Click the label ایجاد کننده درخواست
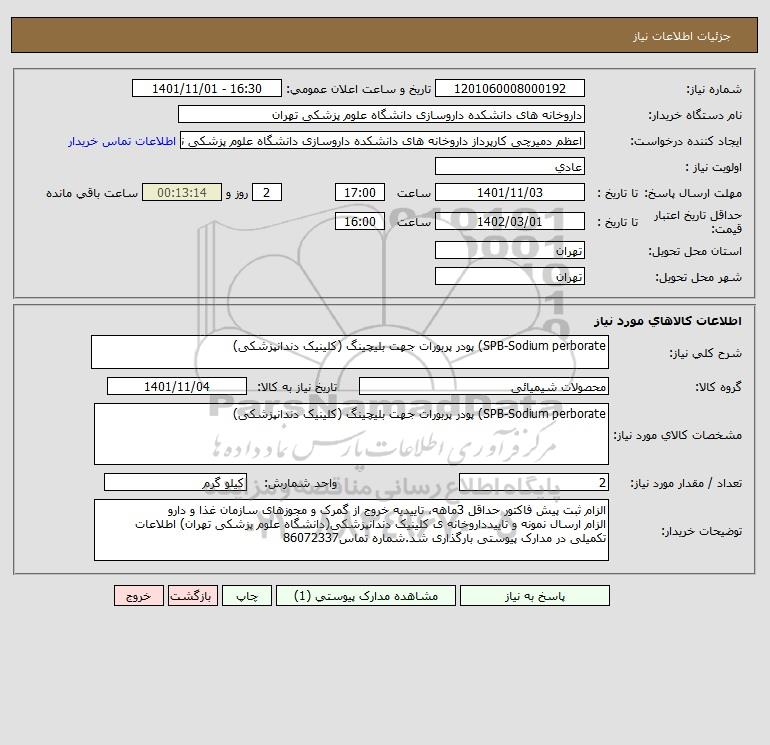770x745 pixels. (x=686, y=141)
